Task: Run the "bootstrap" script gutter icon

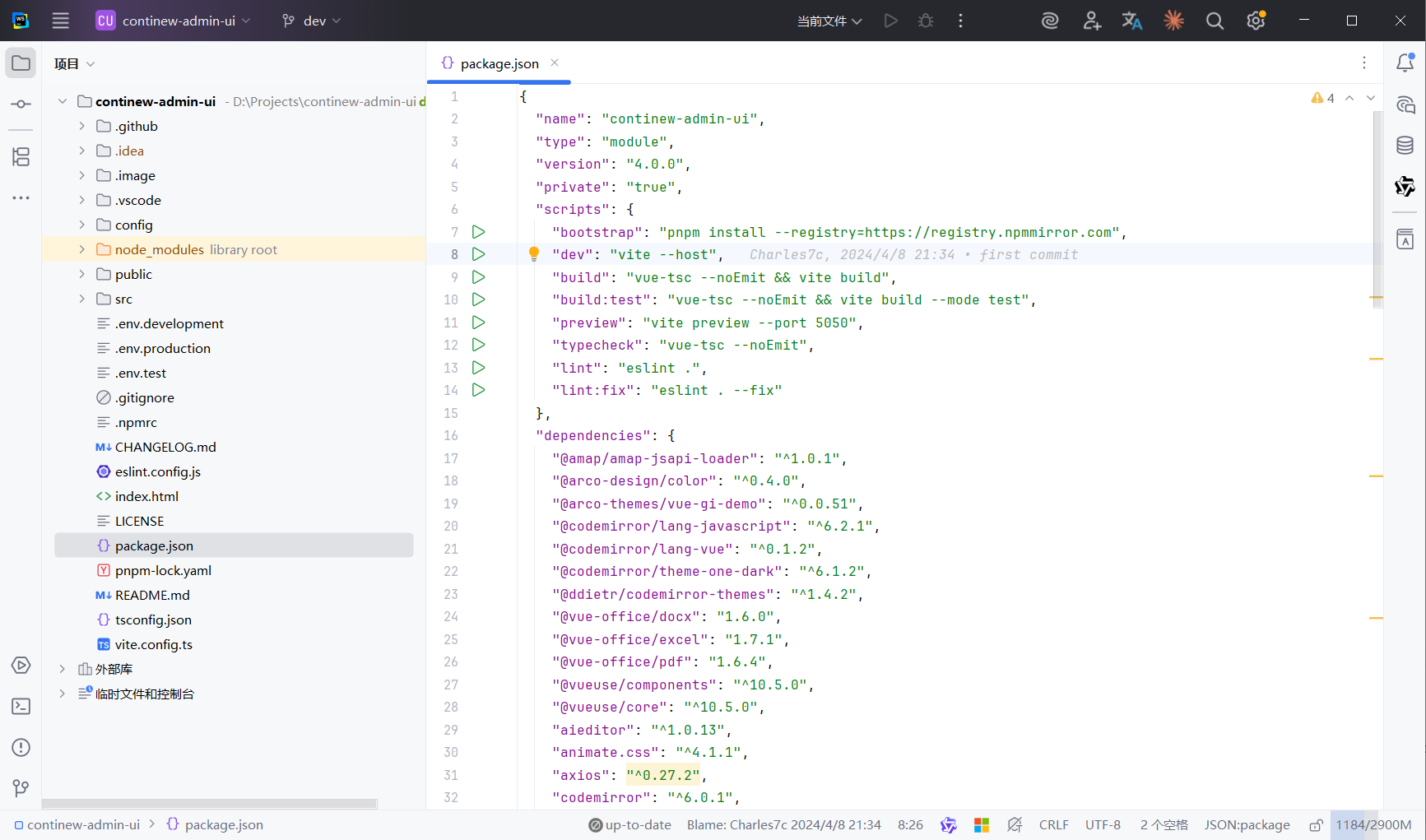Action: point(478,232)
